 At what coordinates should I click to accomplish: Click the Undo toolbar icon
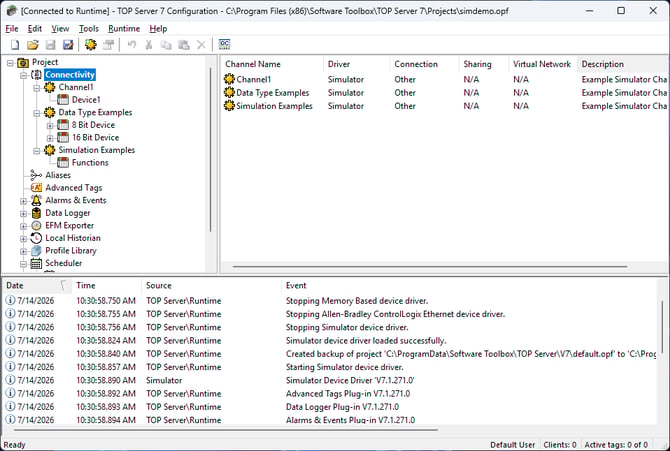pyautogui.click(x=132, y=44)
